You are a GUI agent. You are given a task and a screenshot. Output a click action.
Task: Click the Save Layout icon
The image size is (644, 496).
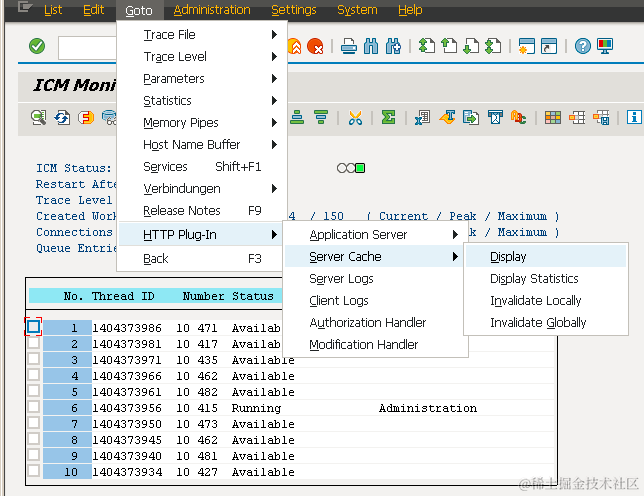pyautogui.click(x=601, y=117)
